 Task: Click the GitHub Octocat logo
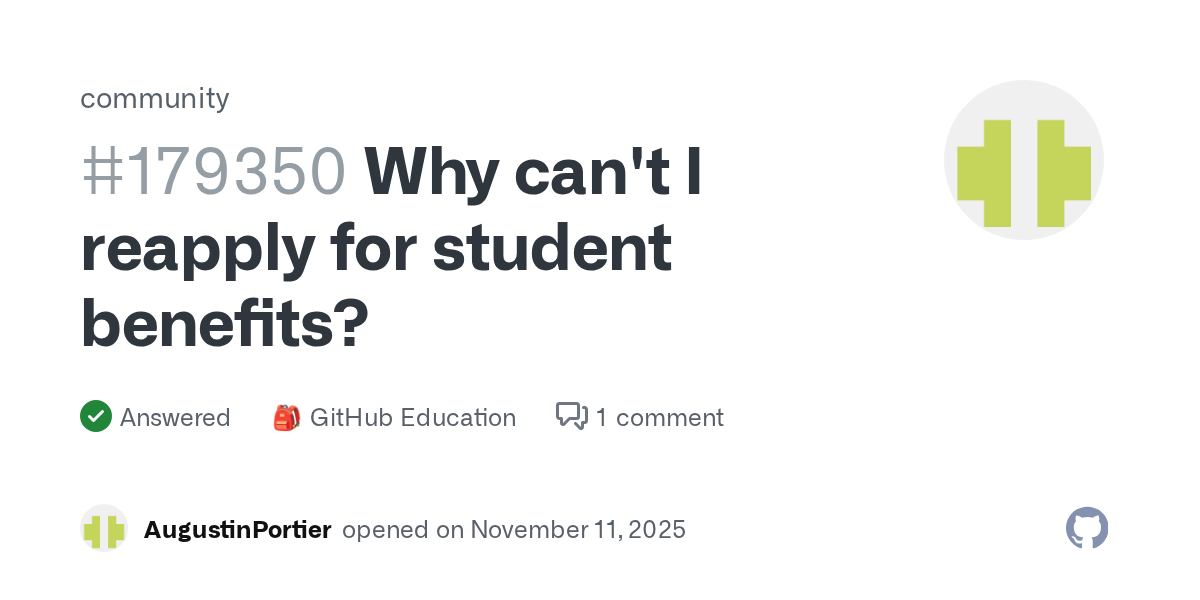(1087, 528)
